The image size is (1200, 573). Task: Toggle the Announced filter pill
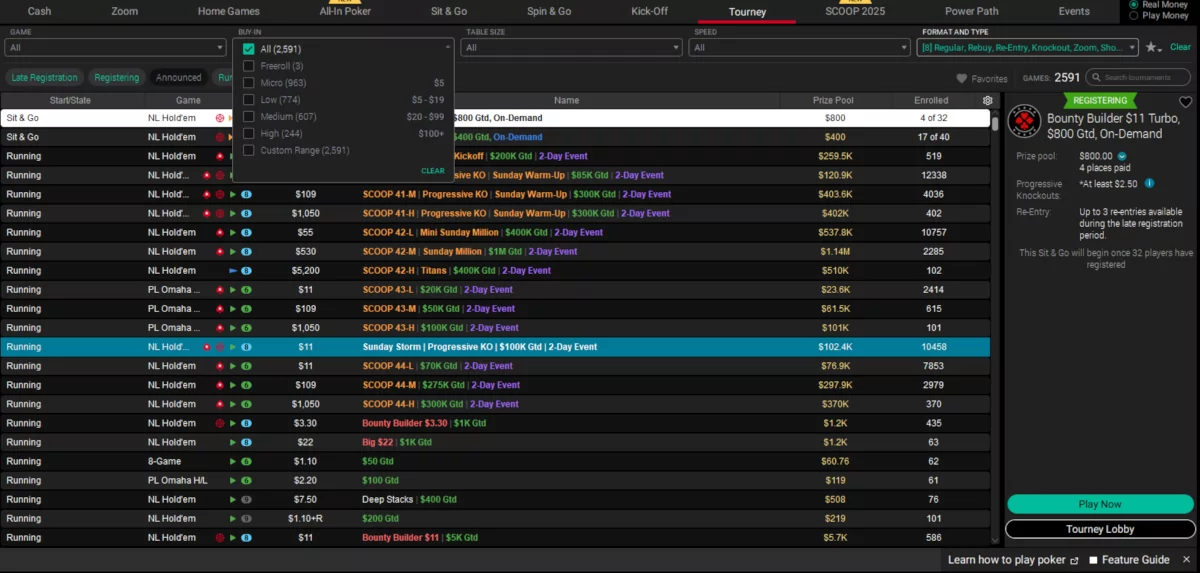pos(179,77)
